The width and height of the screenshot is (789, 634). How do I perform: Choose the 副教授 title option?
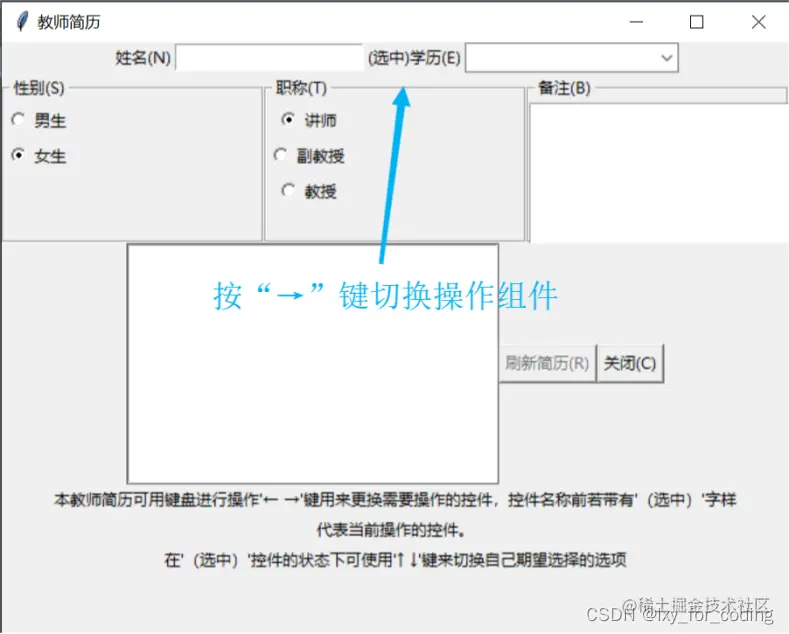pos(280,155)
